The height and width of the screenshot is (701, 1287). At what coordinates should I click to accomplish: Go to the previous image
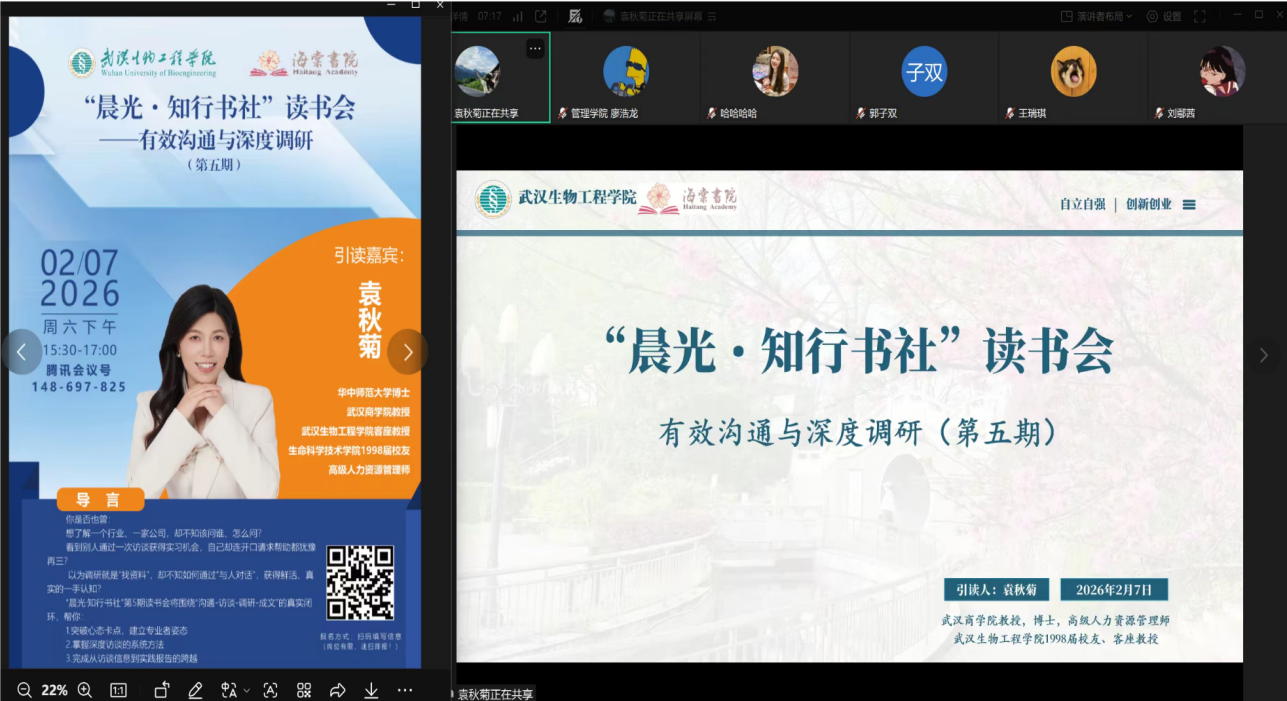tap(22, 352)
